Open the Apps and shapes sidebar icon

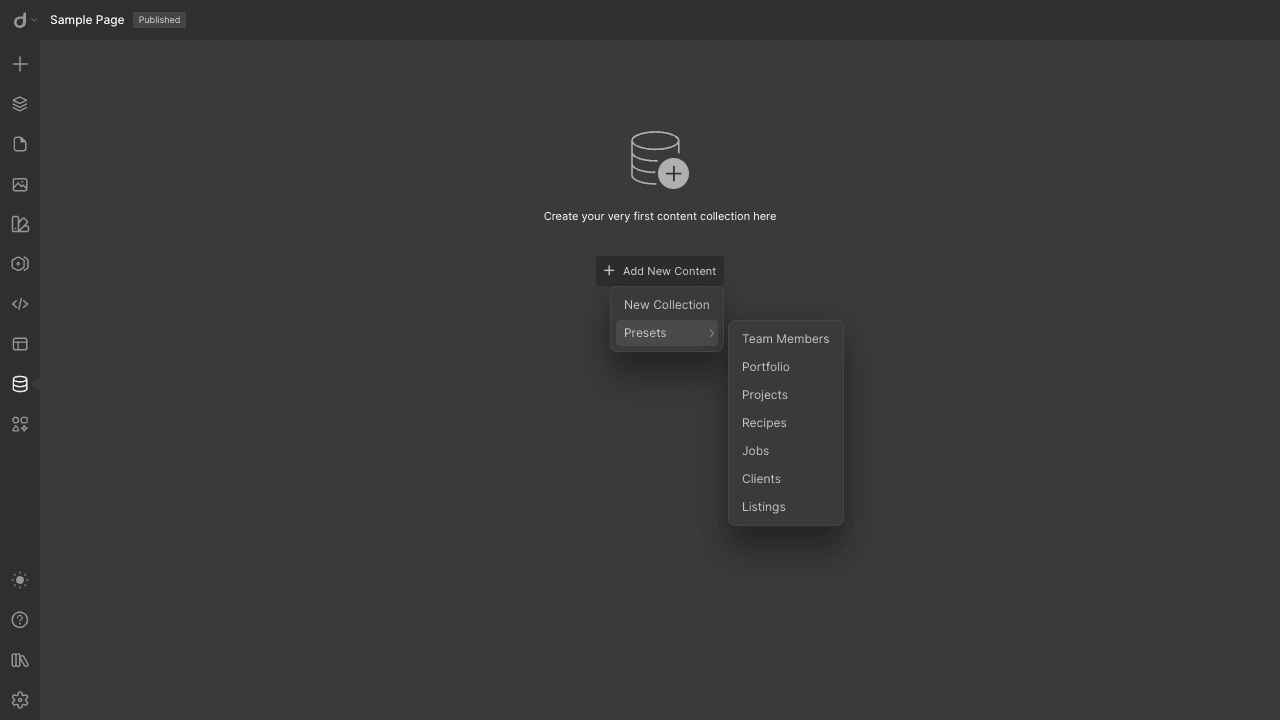[x=20, y=424]
